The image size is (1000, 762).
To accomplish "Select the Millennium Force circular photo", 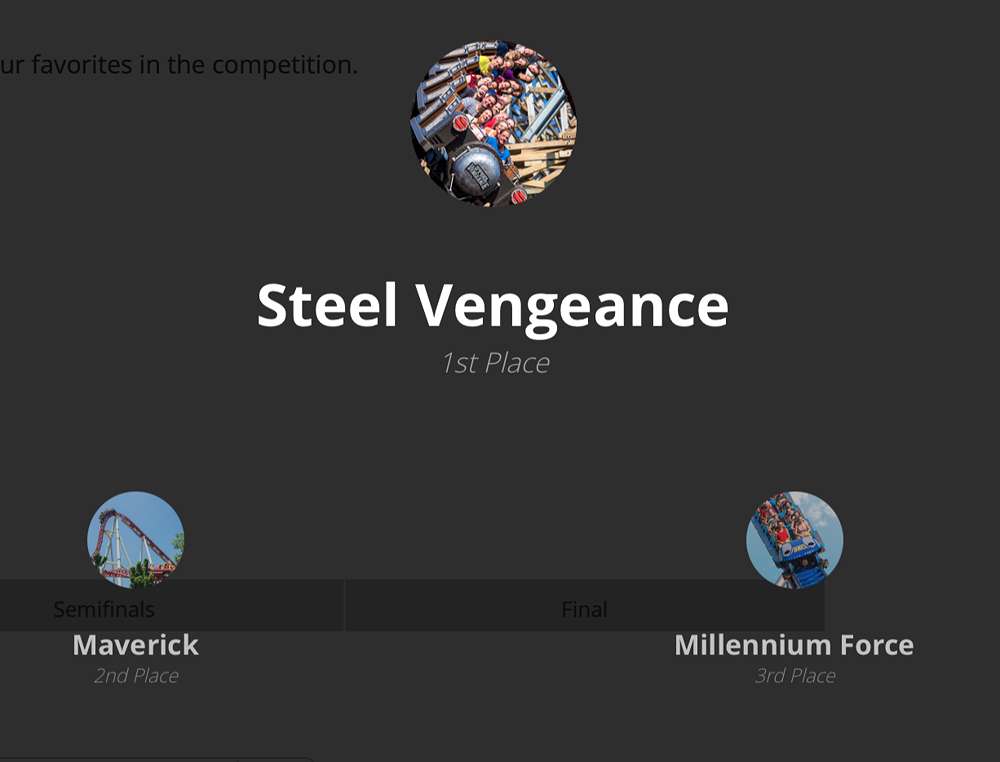I will coord(795,539).
